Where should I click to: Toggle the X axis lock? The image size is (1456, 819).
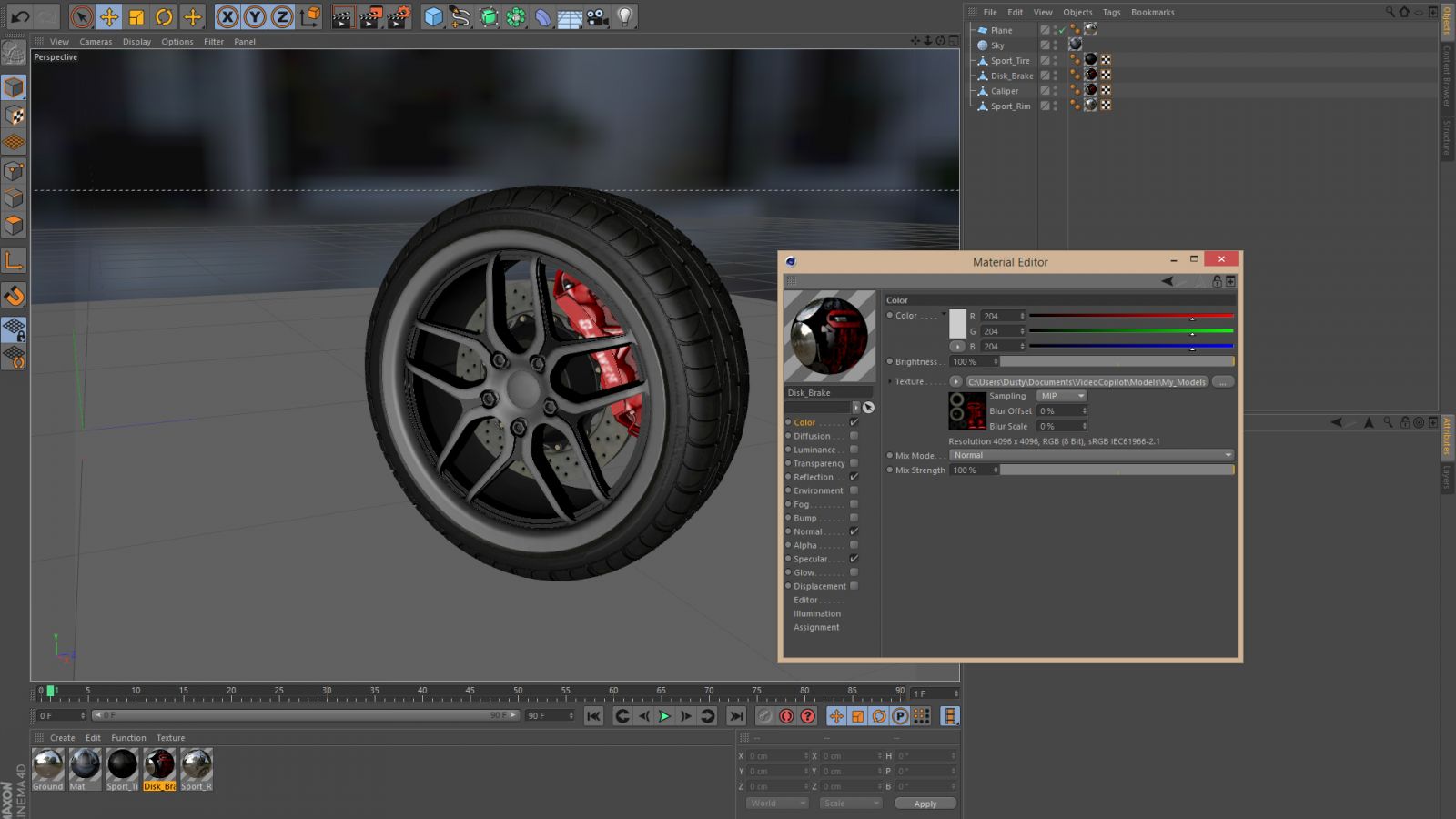coord(227,16)
